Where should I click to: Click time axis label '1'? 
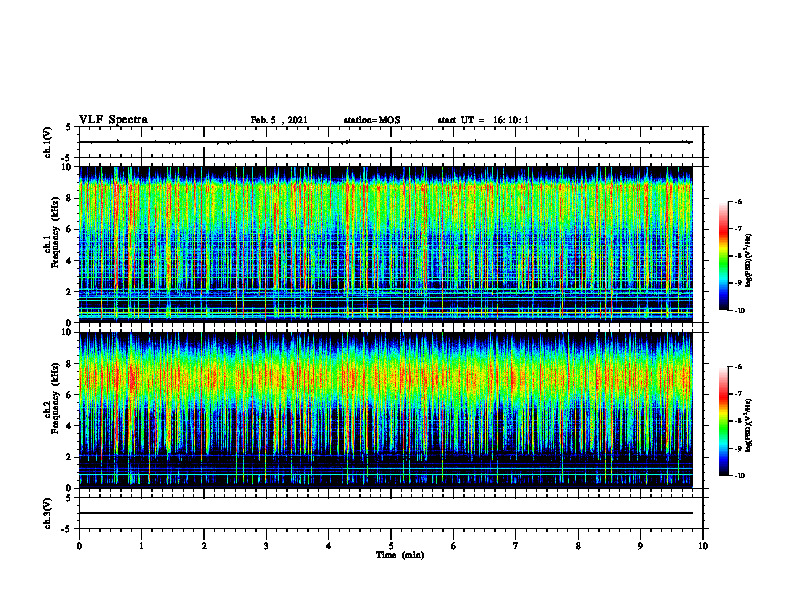(141, 546)
